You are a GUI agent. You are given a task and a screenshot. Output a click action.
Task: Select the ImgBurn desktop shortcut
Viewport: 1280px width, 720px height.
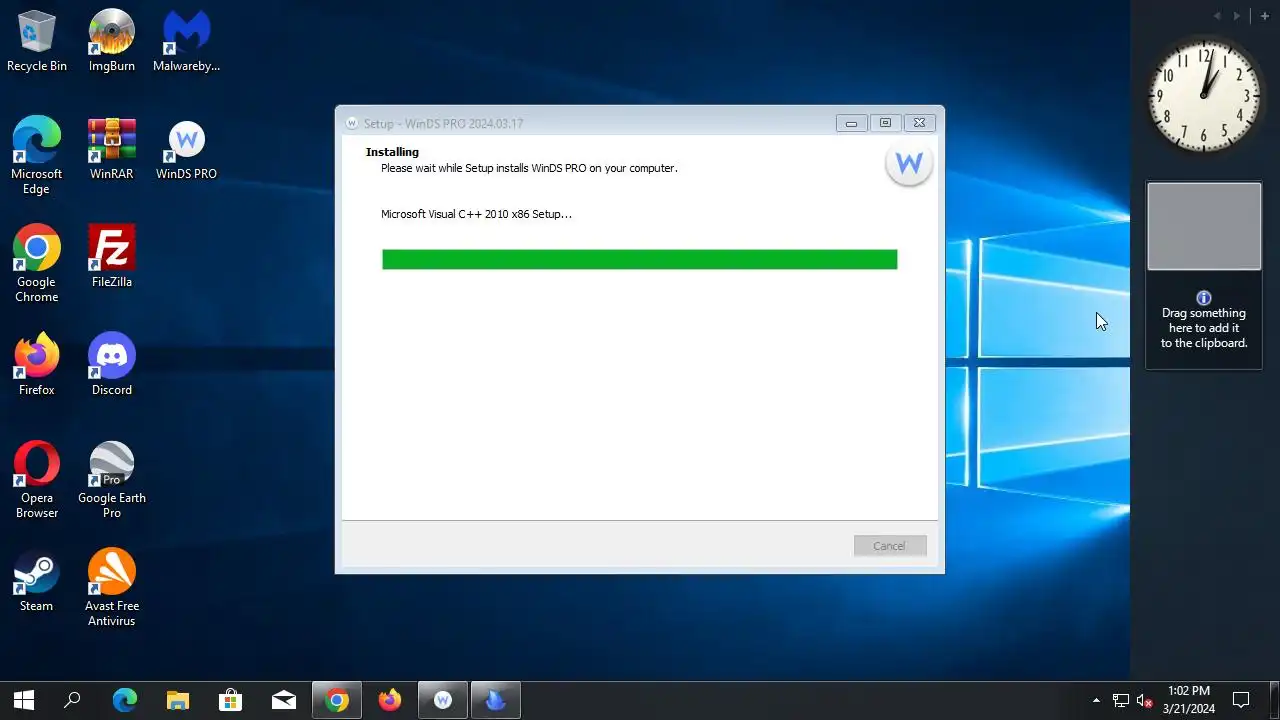coord(112,41)
